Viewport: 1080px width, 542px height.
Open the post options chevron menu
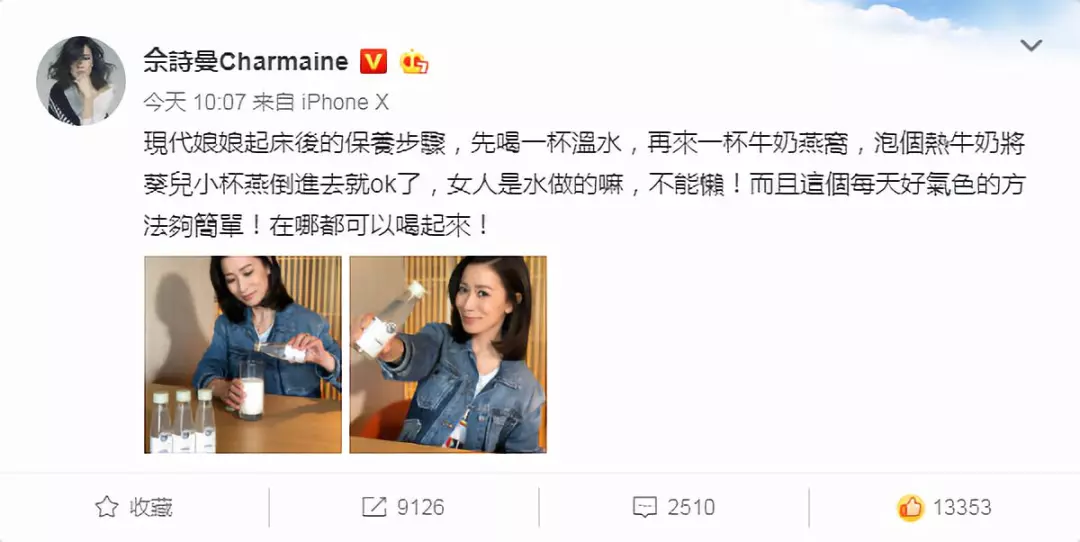1030,46
